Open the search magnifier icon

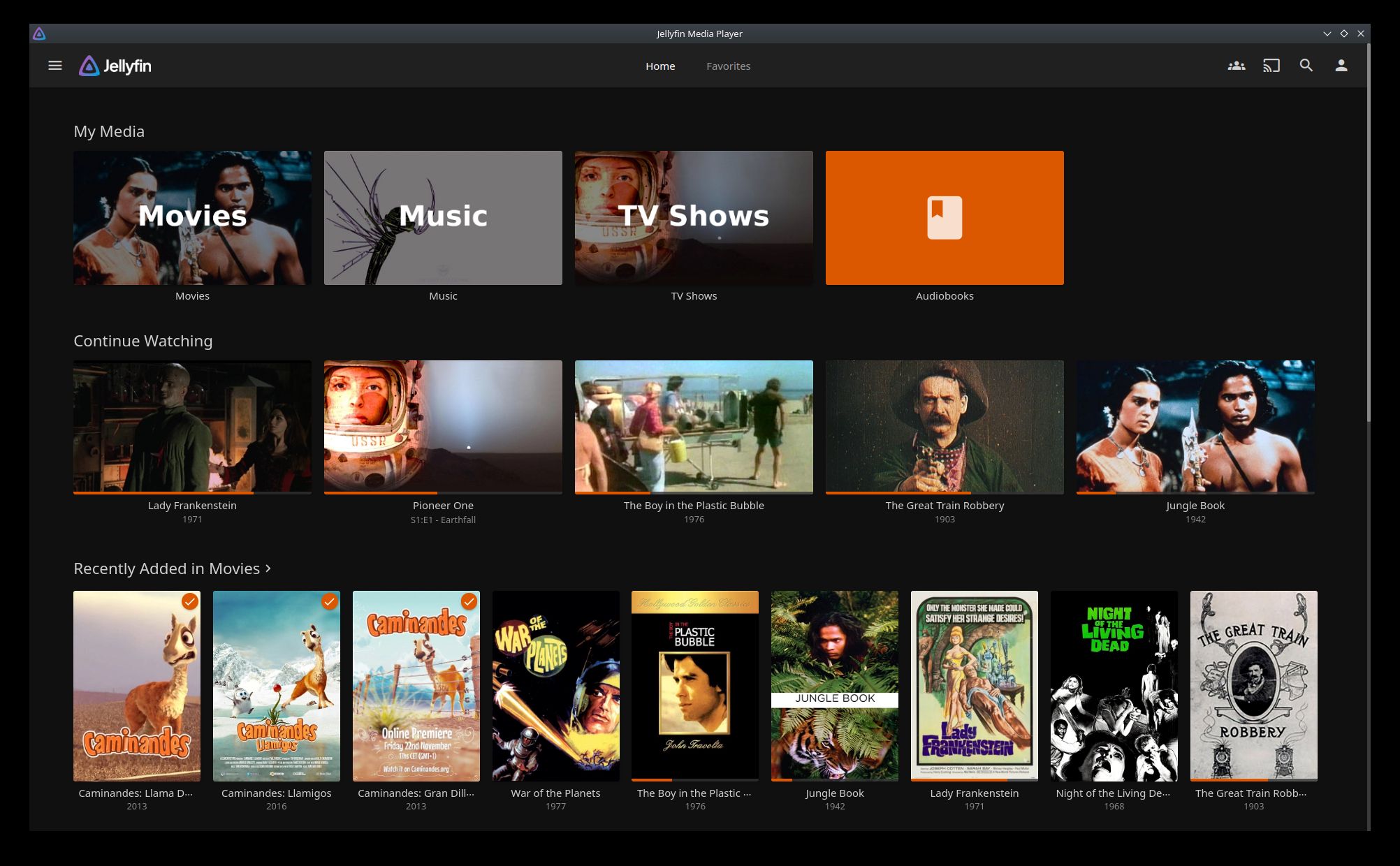(1306, 66)
